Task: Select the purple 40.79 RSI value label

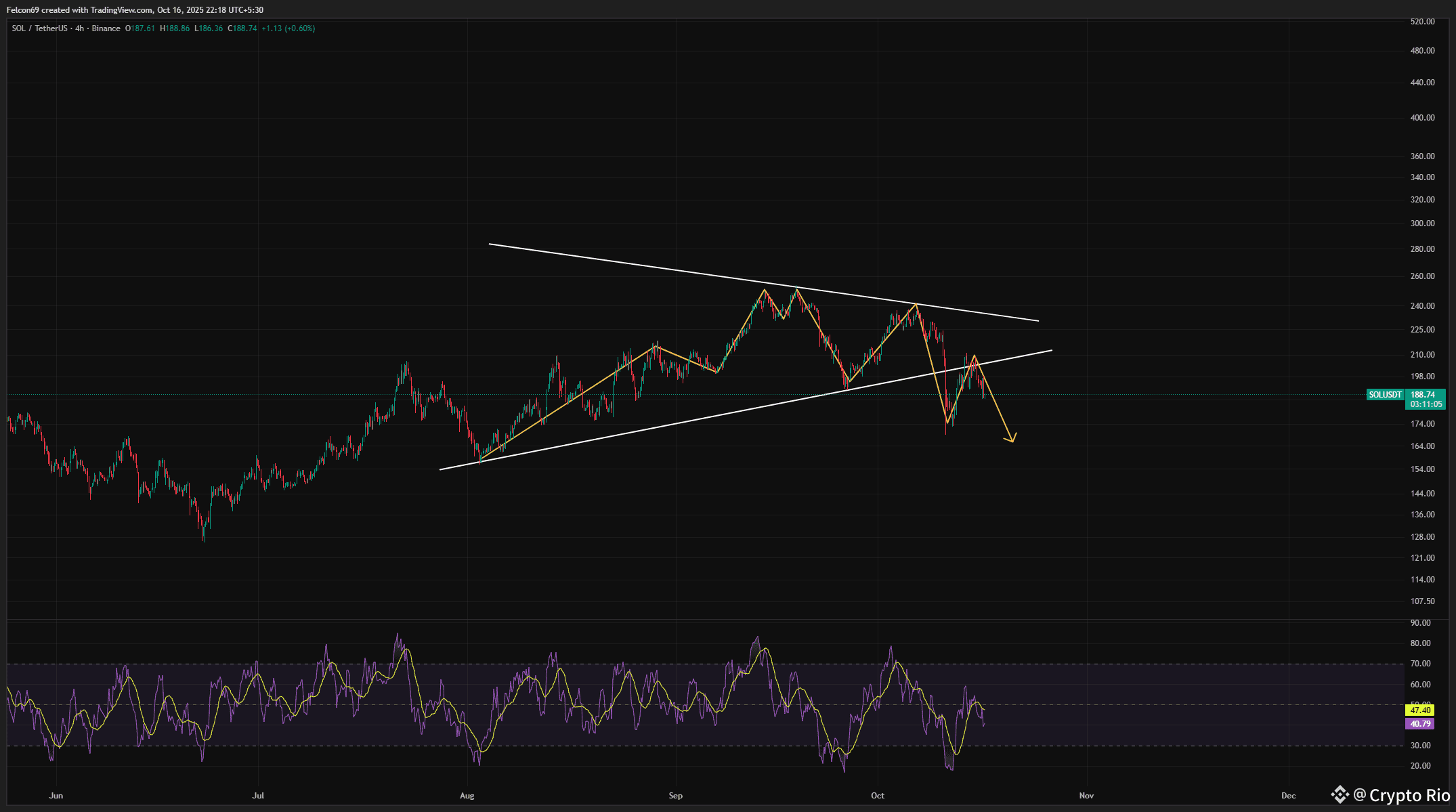Action: 1420,724
